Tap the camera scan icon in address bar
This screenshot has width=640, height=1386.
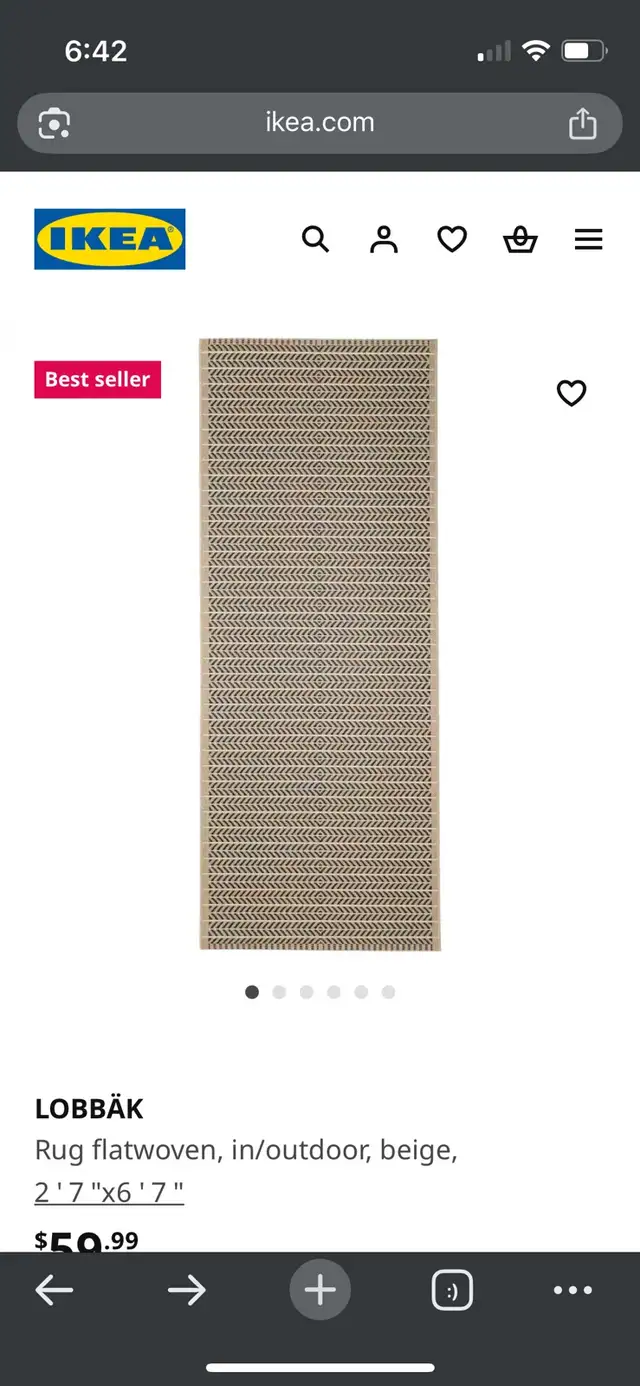click(x=54, y=123)
